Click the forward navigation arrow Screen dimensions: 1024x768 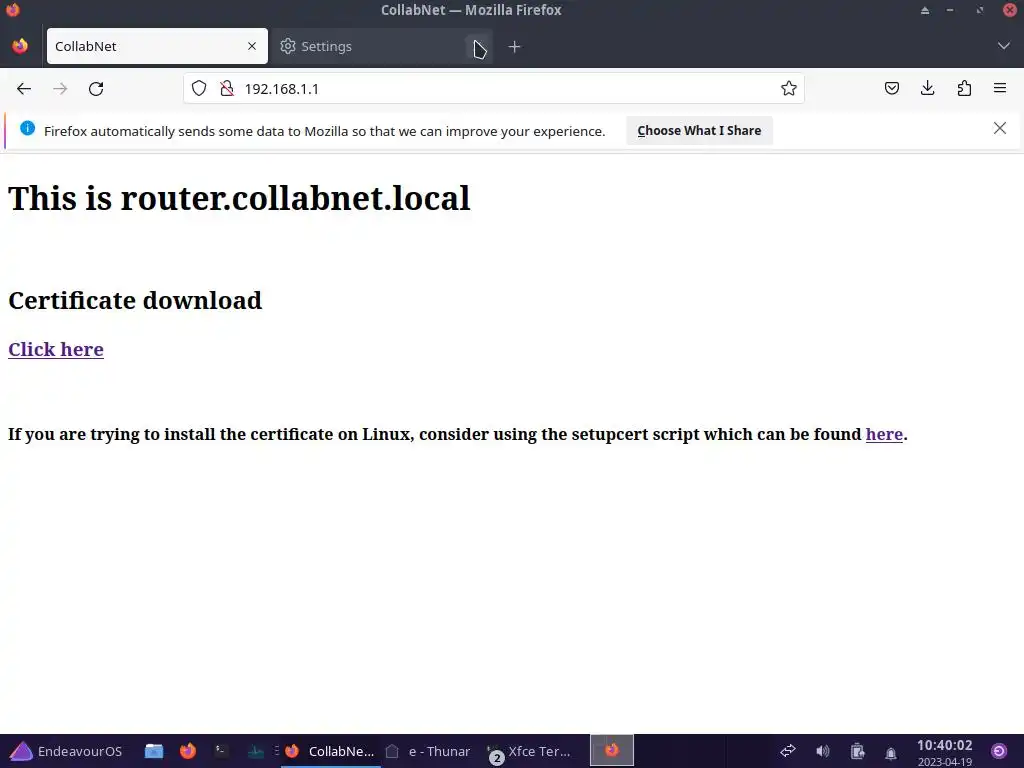[x=60, y=89]
